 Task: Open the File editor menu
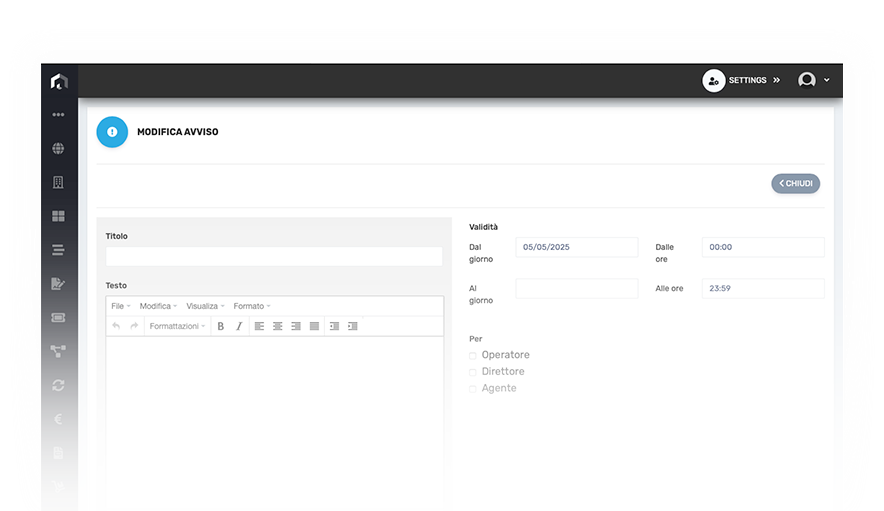120,306
